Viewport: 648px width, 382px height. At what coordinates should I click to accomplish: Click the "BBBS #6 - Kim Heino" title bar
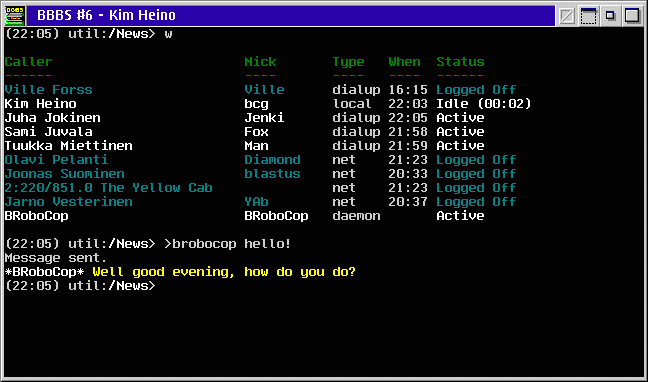[291, 16]
